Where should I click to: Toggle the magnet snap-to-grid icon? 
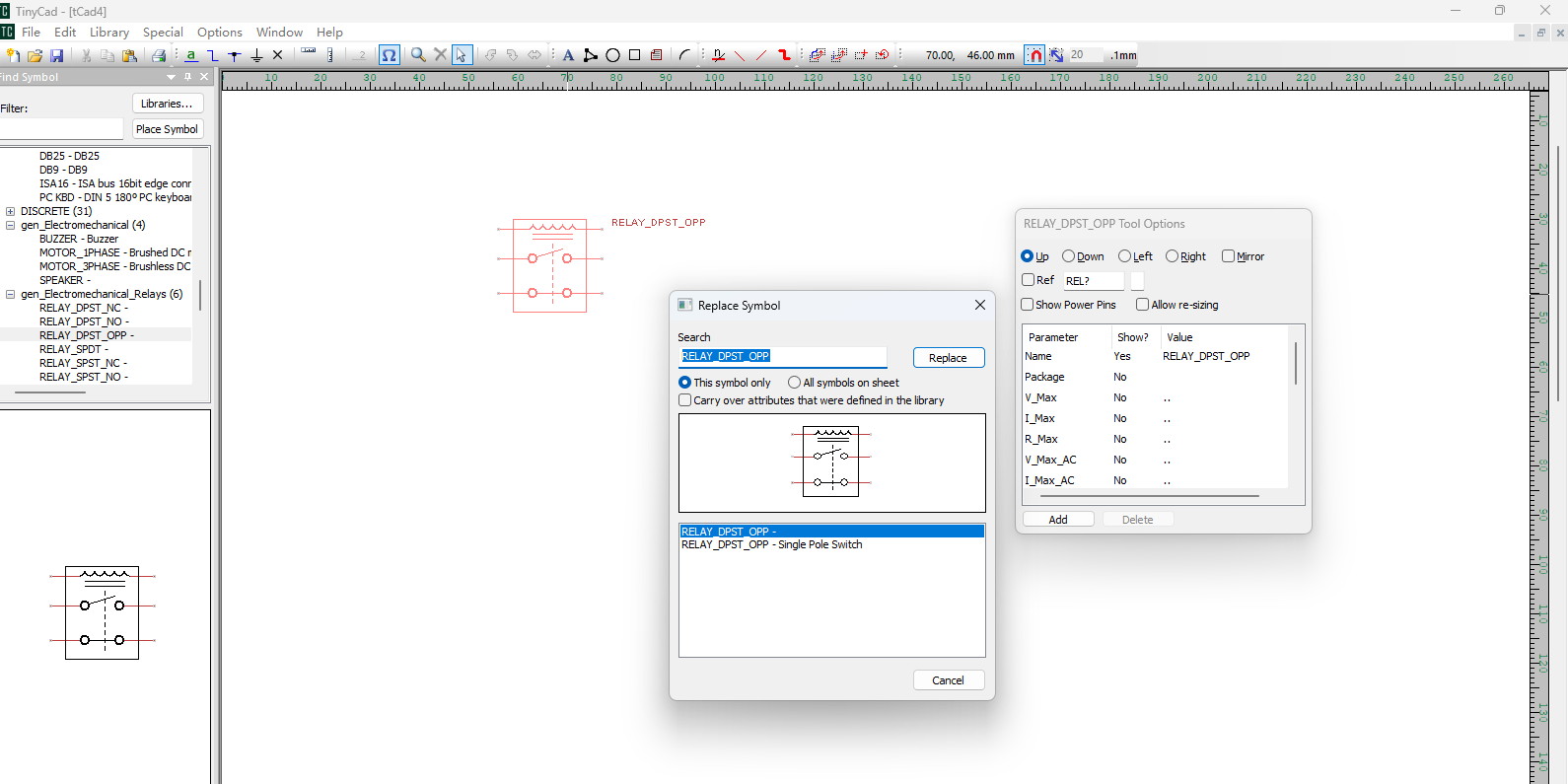click(1033, 56)
